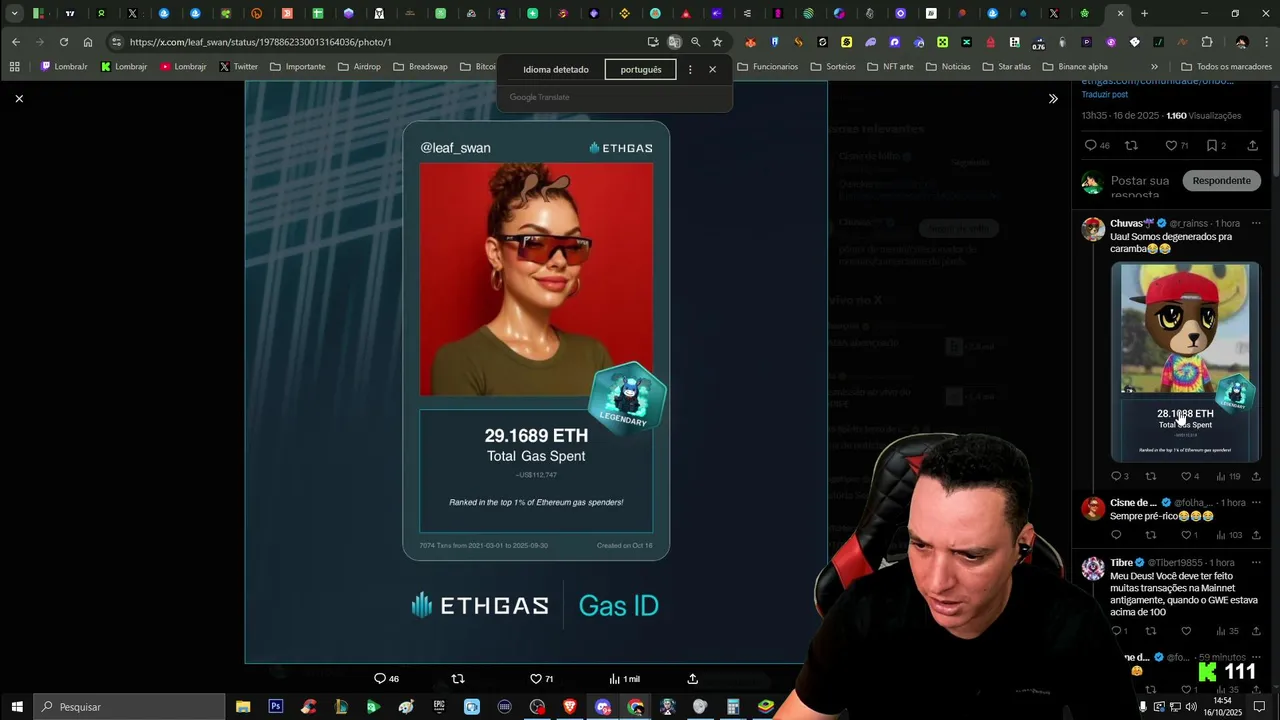Open the NFT arte bookmarks folder
Viewport: 1280px width, 720px height.
click(x=890, y=67)
